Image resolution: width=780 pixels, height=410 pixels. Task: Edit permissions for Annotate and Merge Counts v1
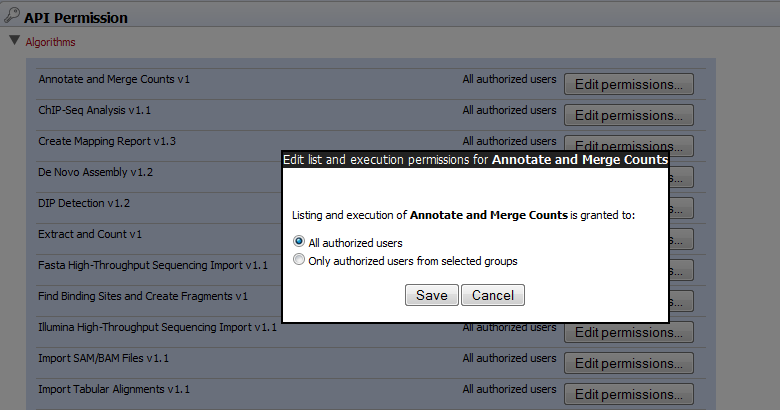pyautogui.click(x=629, y=84)
